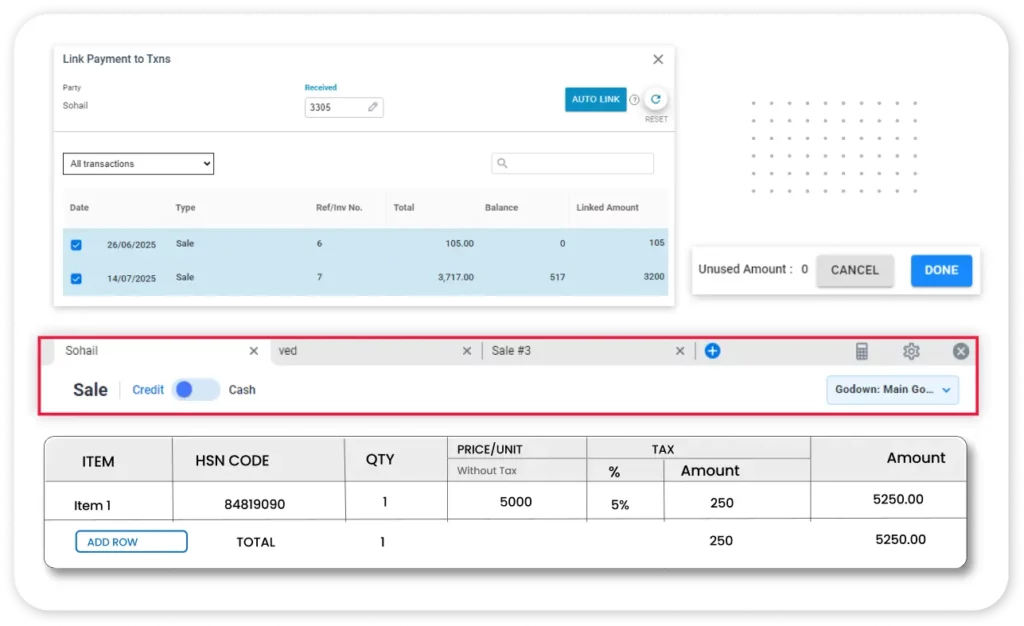Uncheck the 26/06/2025 sale transaction checkbox
This screenshot has width=1024, height=626.
coord(76,244)
